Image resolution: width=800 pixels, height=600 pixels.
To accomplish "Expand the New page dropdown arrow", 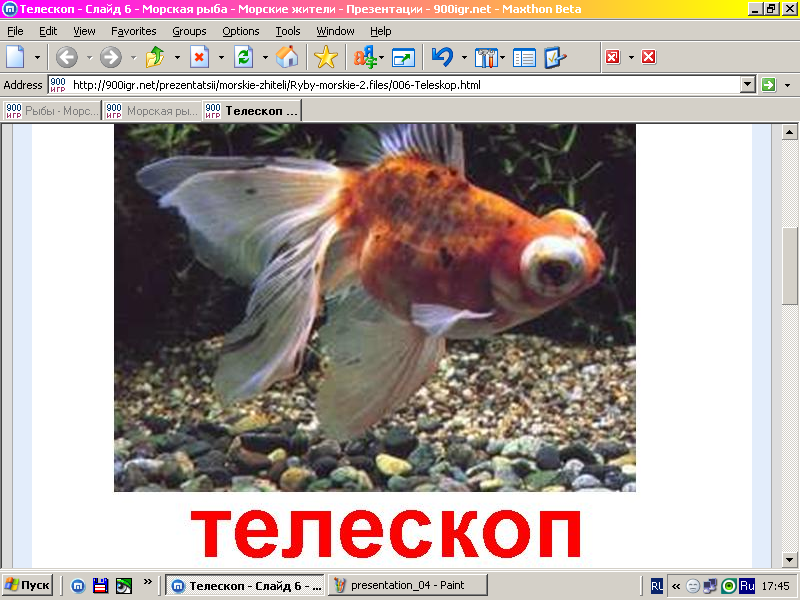I will click(38, 57).
